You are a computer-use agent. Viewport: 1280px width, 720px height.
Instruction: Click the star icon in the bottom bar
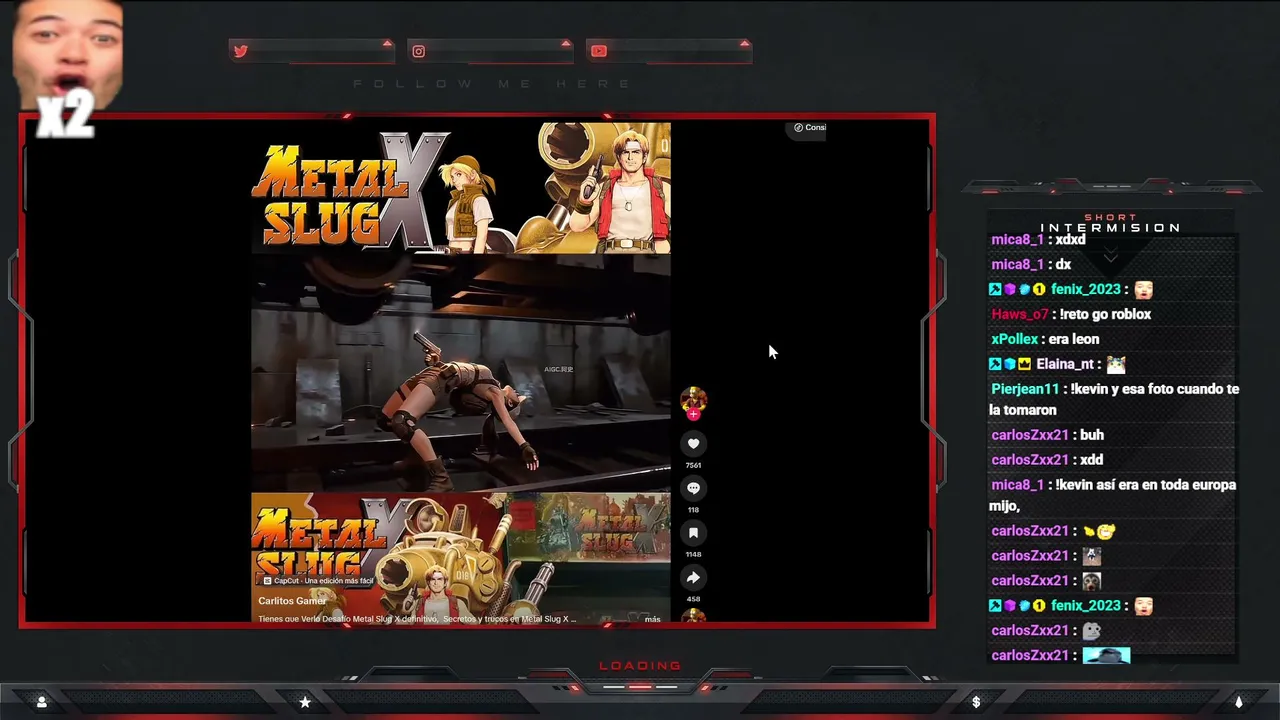(305, 702)
